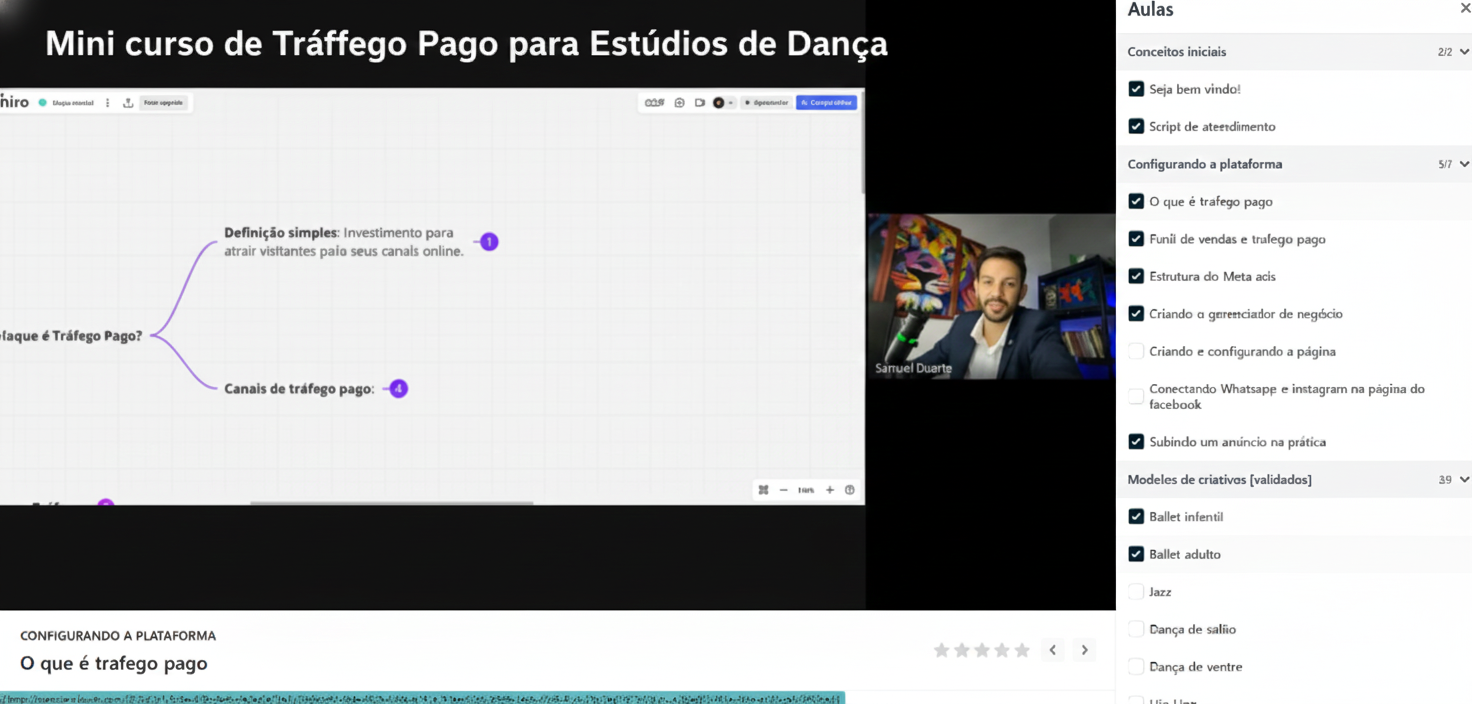Image resolution: width=1472 pixels, height=704 pixels.
Task: Open the 'Funil de vendas e trafego pago' lesson
Action: pyautogui.click(x=1237, y=239)
